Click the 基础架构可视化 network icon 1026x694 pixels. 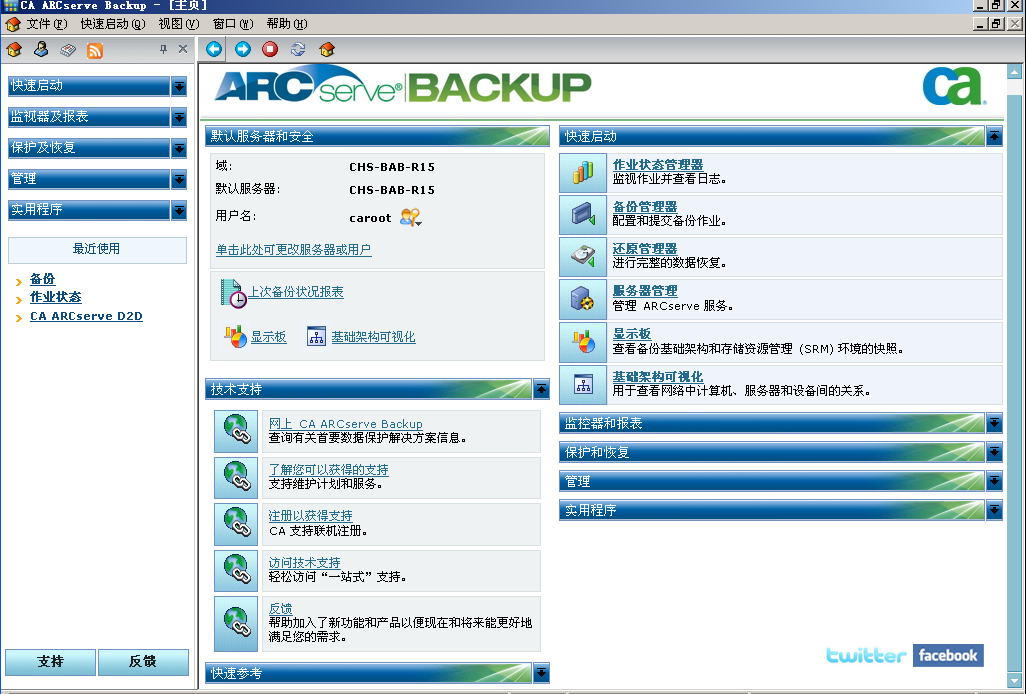click(x=583, y=383)
